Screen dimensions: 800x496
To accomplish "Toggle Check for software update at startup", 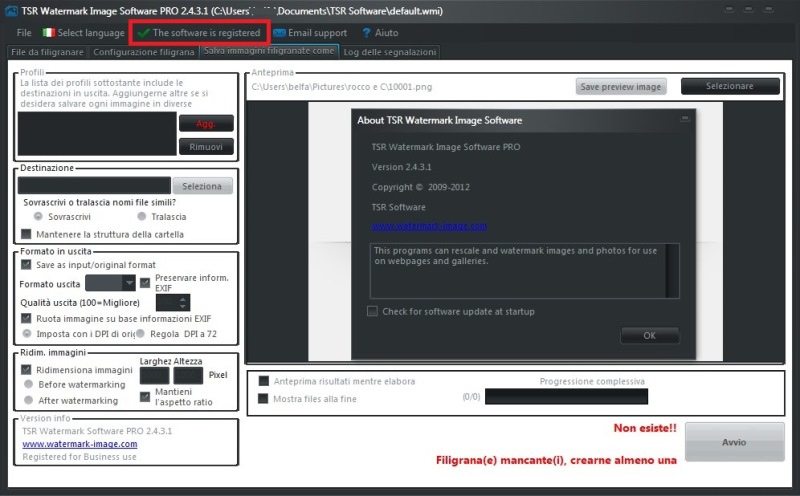I will [x=372, y=311].
